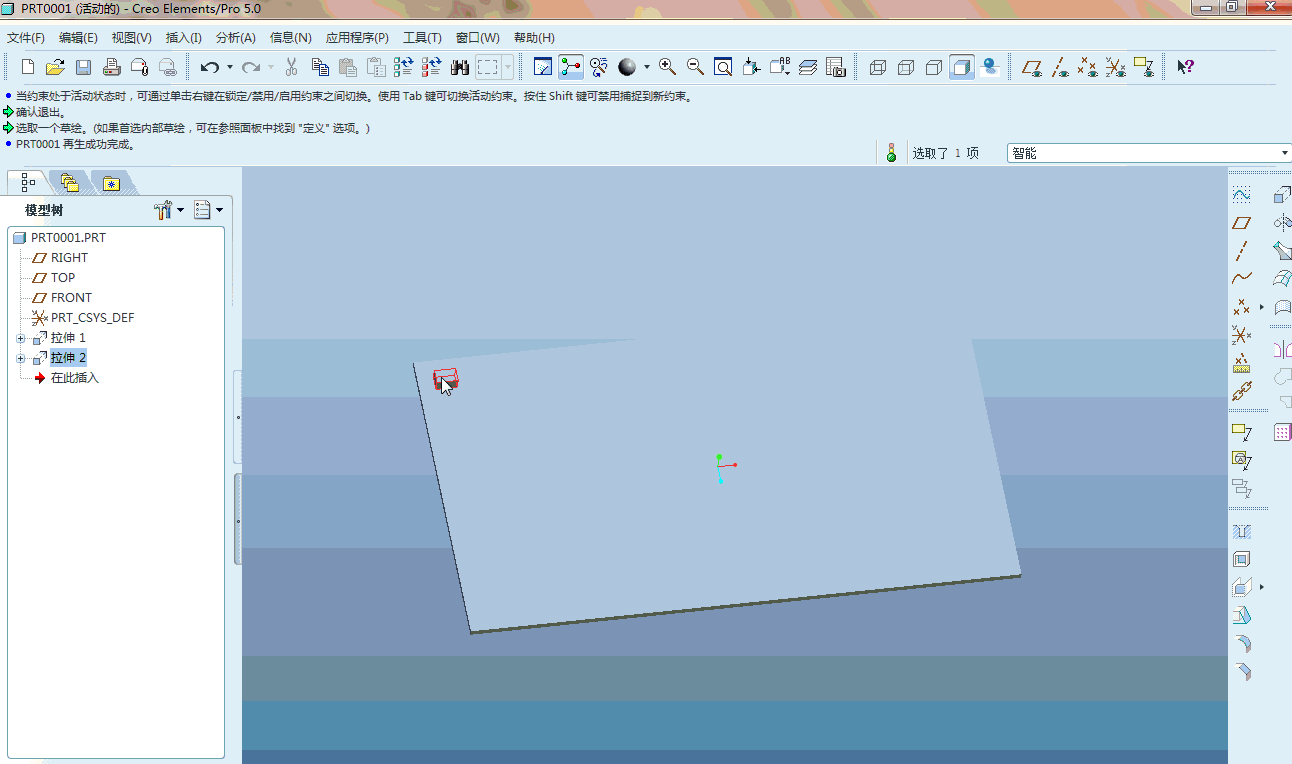Image resolution: width=1292 pixels, height=764 pixels.
Task: Refit the model to the window
Action: [x=723, y=67]
